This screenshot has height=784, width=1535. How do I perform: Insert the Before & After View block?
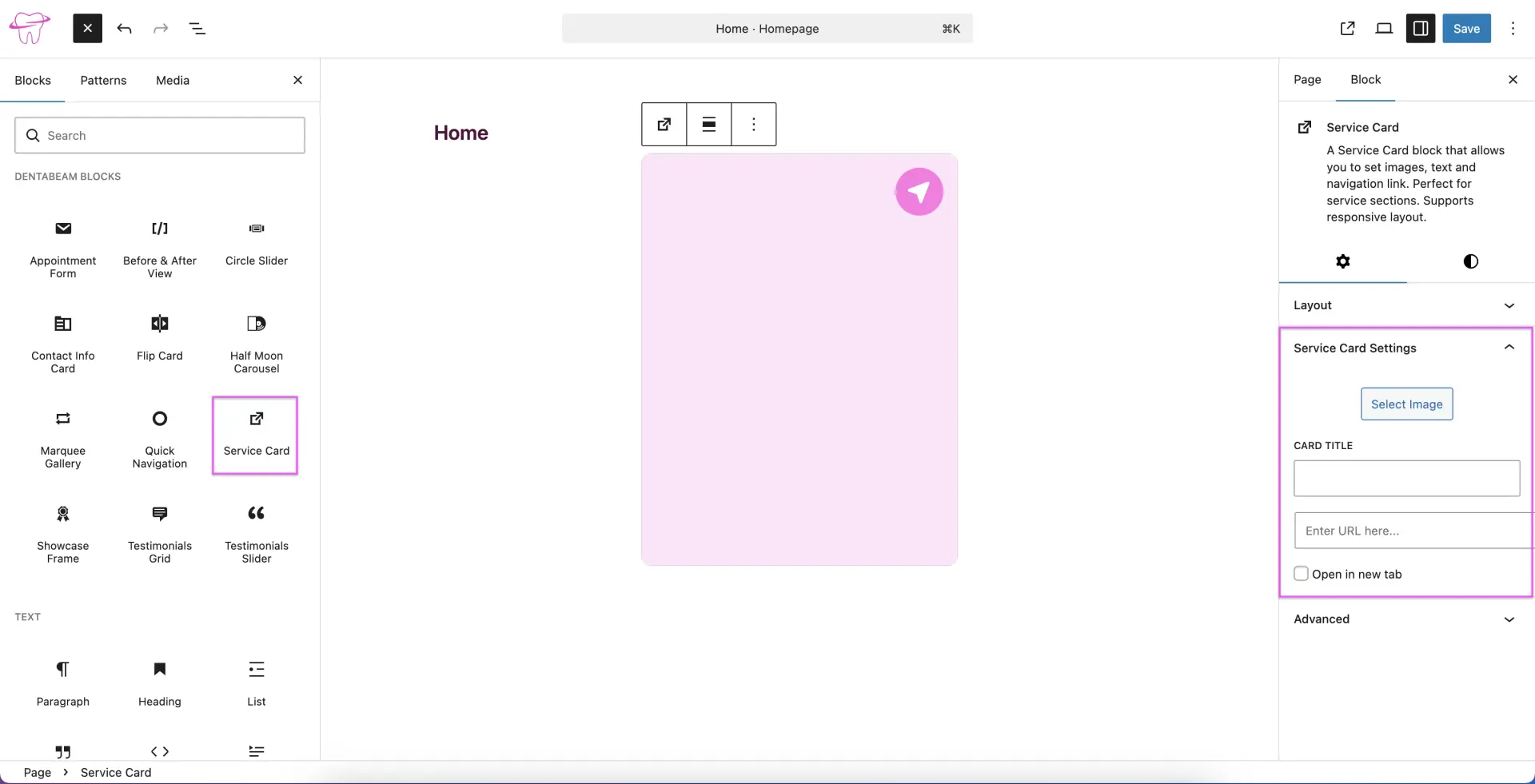(160, 249)
